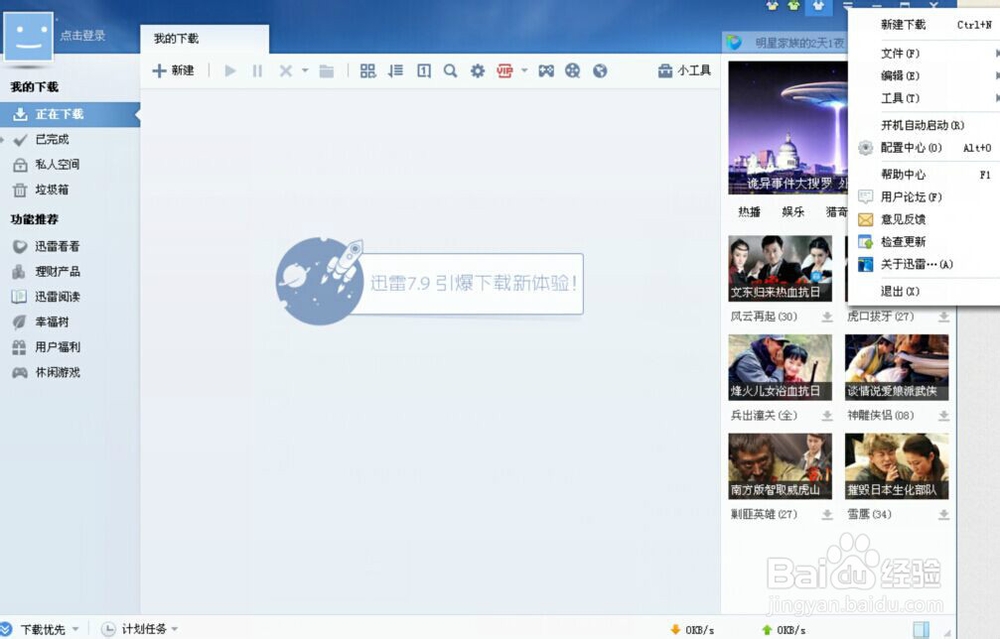Click the 点击登录 login link
Viewport: 1000px width, 639px height.
click(83, 36)
